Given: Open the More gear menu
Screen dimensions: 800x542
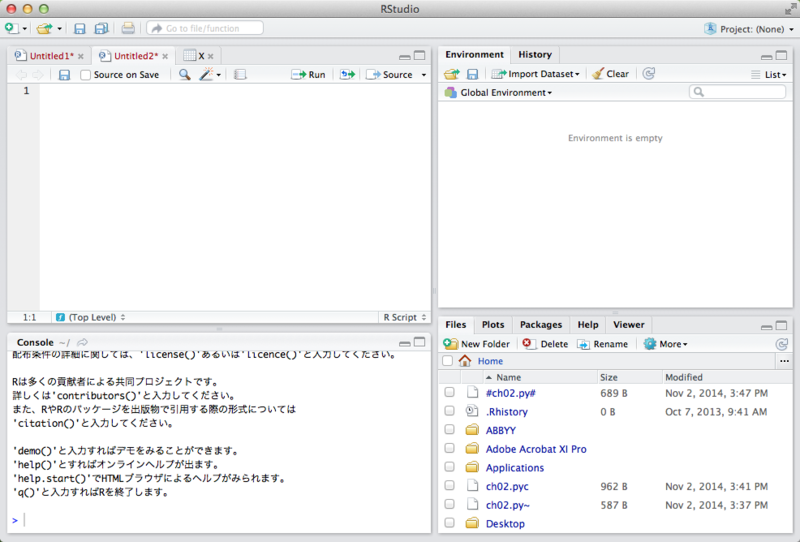Looking at the screenshot, I should [x=665, y=344].
